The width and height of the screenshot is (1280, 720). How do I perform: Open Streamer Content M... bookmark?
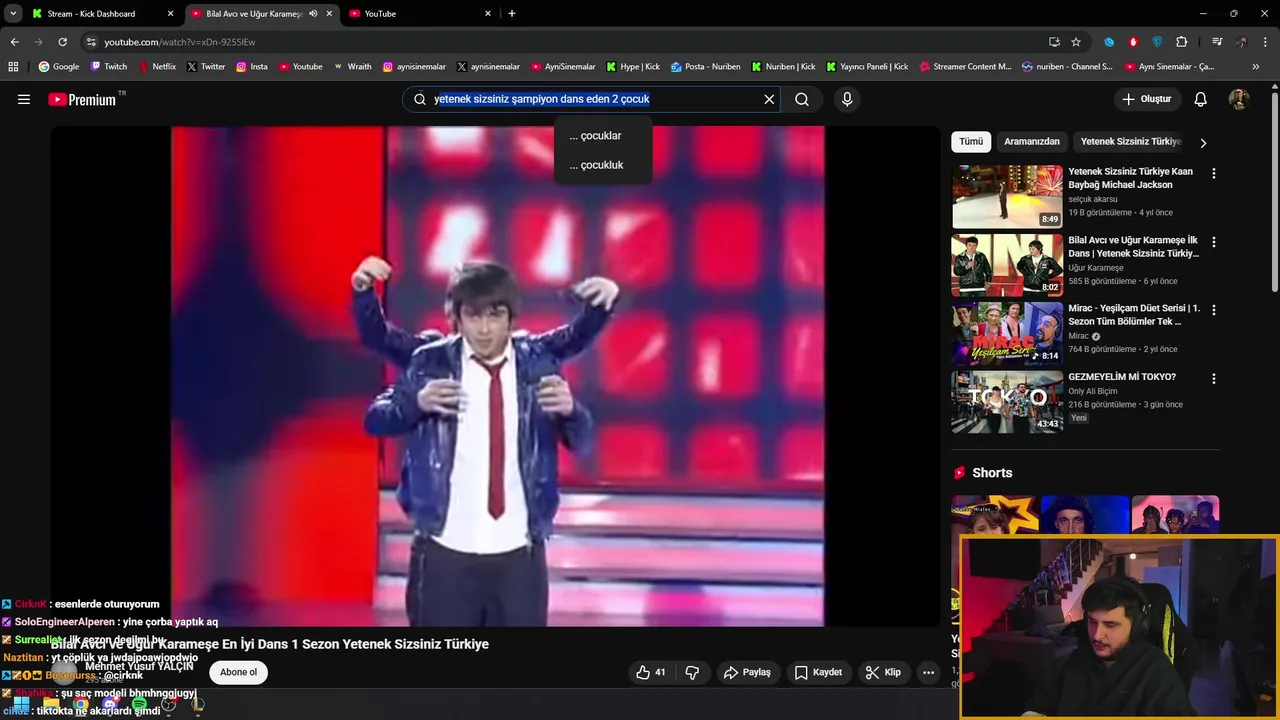[x=965, y=67]
